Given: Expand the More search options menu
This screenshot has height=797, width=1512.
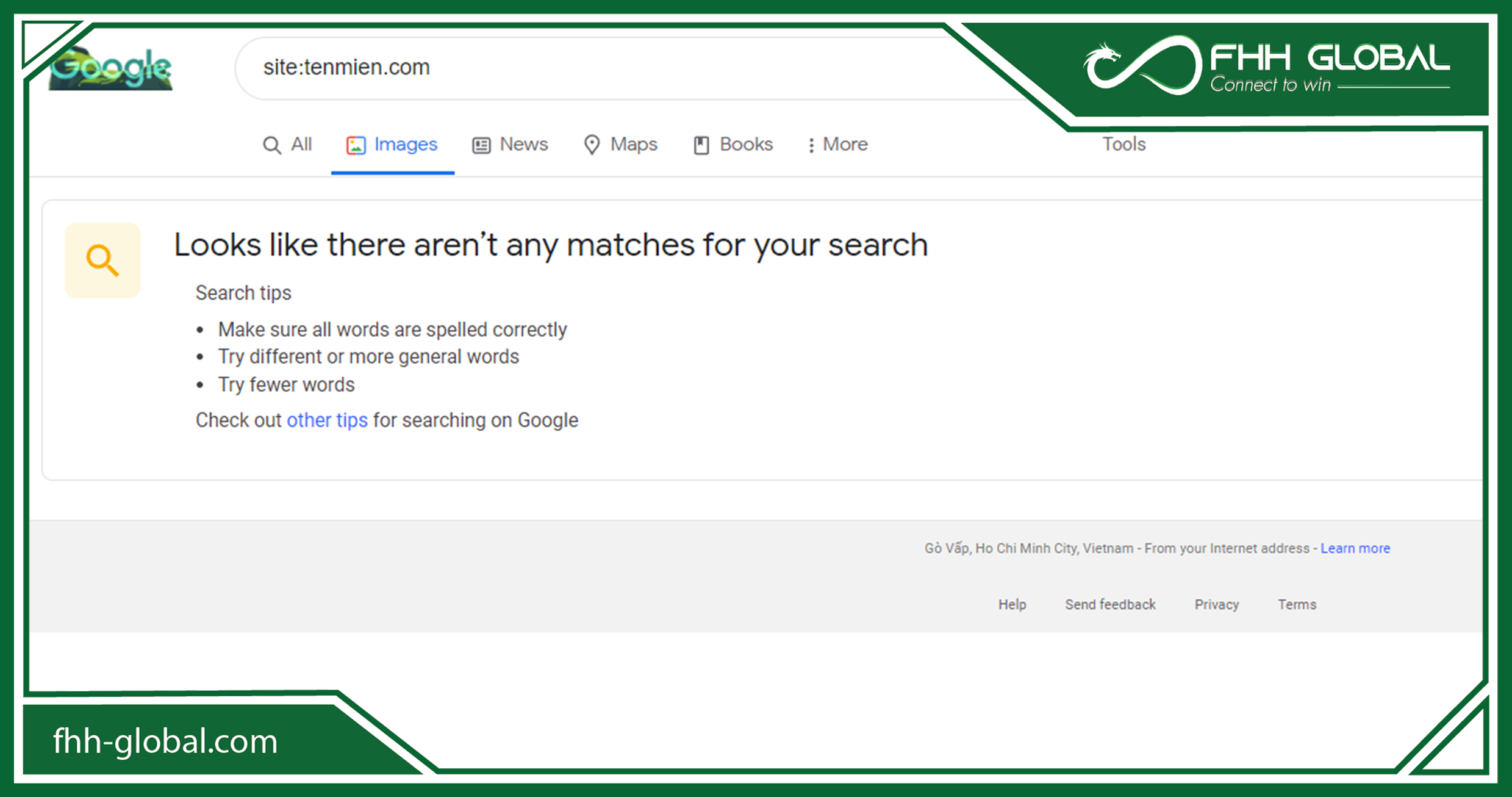Looking at the screenshot, I should point(837,145).
